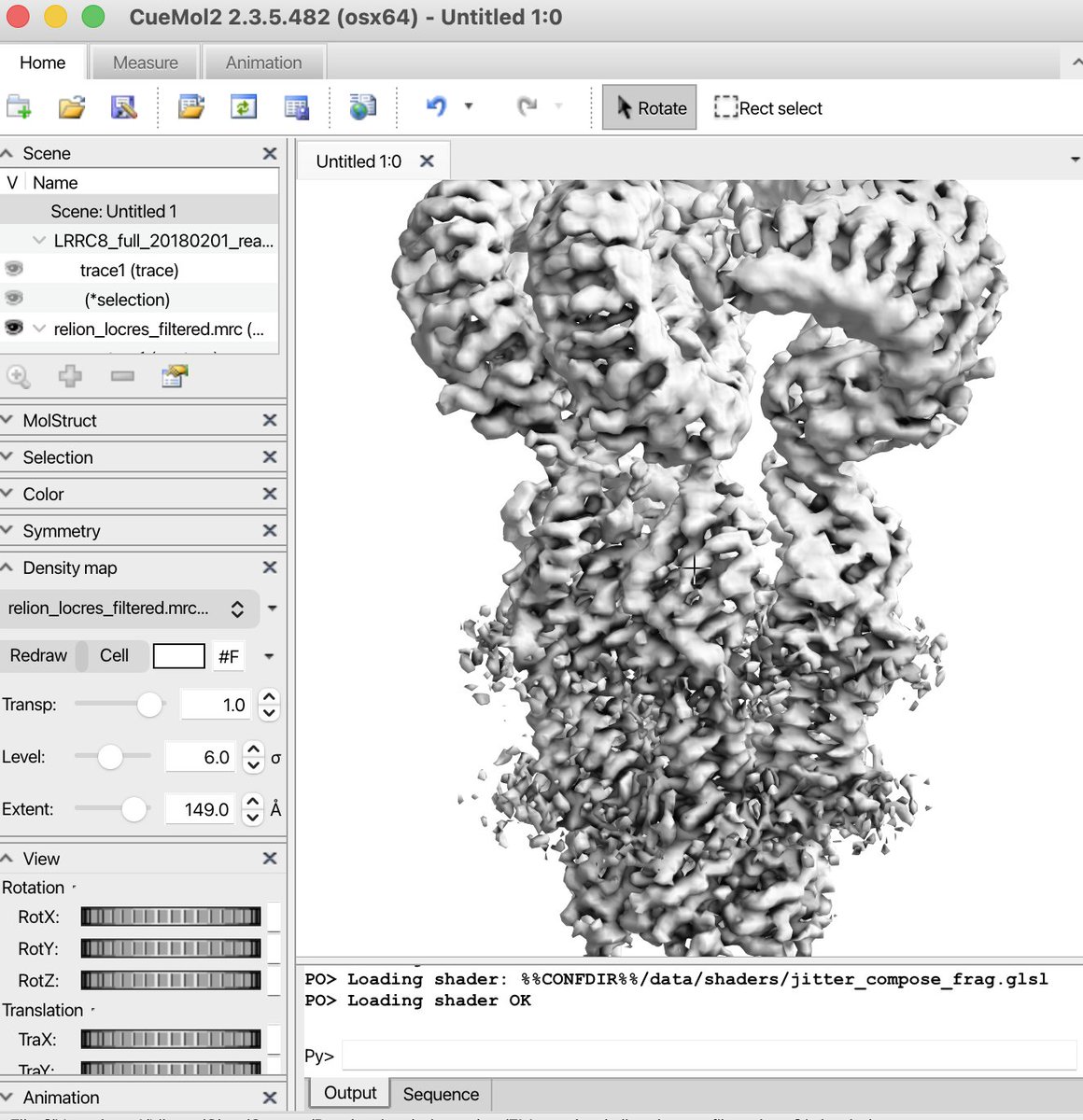Close the Animation panel at bottom

[x=270, y=1098]
